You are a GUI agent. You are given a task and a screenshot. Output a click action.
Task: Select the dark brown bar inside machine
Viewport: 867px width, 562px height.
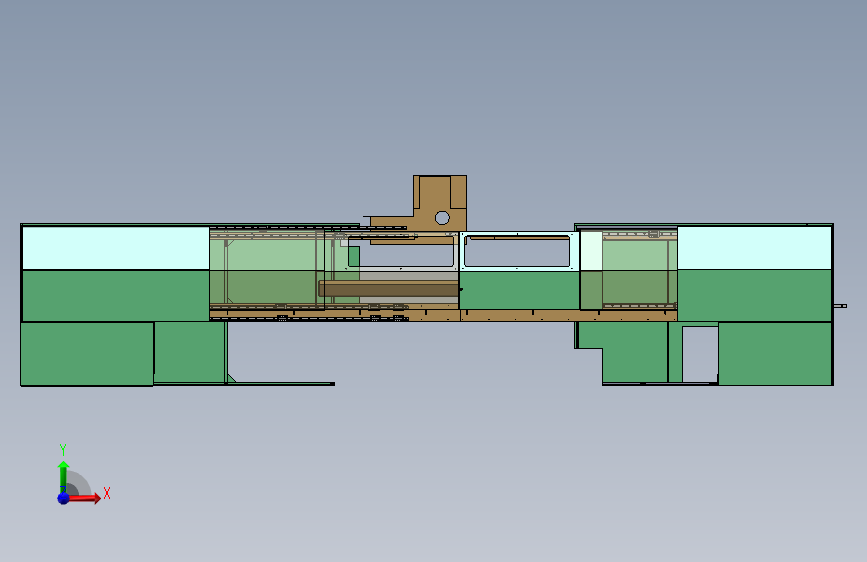click(389, 288)
